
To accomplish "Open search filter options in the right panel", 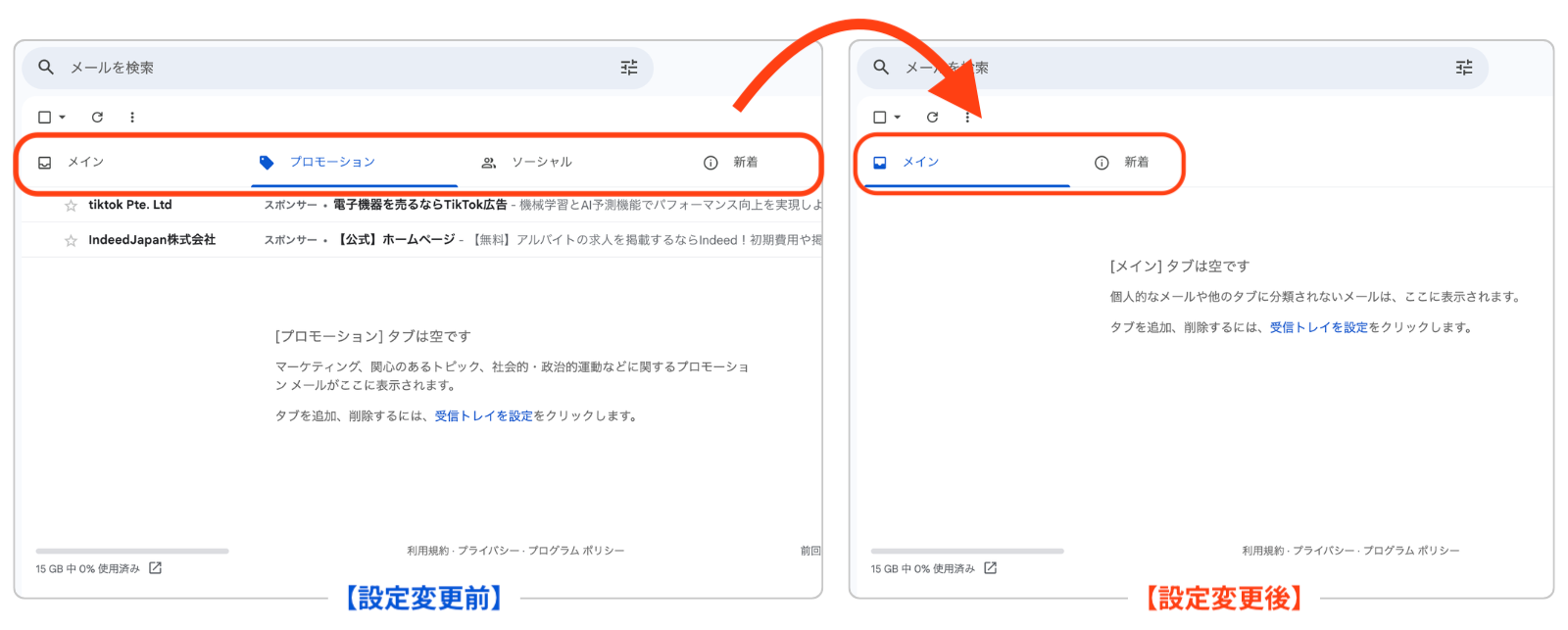I will (1464, 68).
